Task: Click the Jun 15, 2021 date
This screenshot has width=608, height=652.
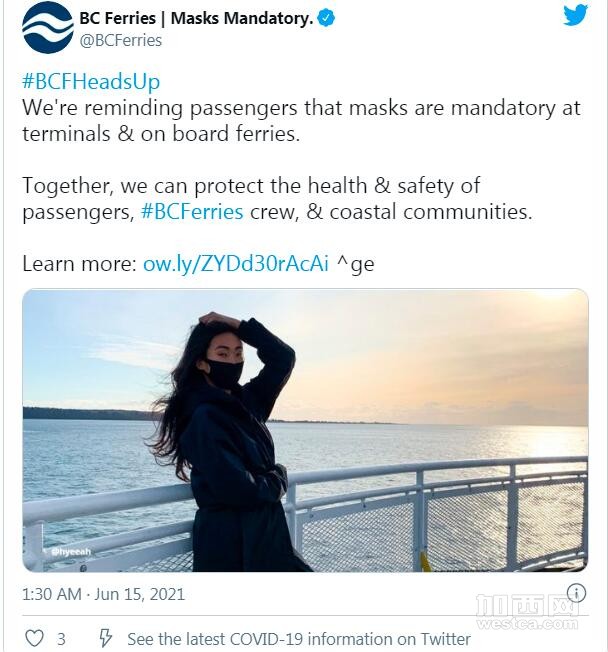Action: 139,594
